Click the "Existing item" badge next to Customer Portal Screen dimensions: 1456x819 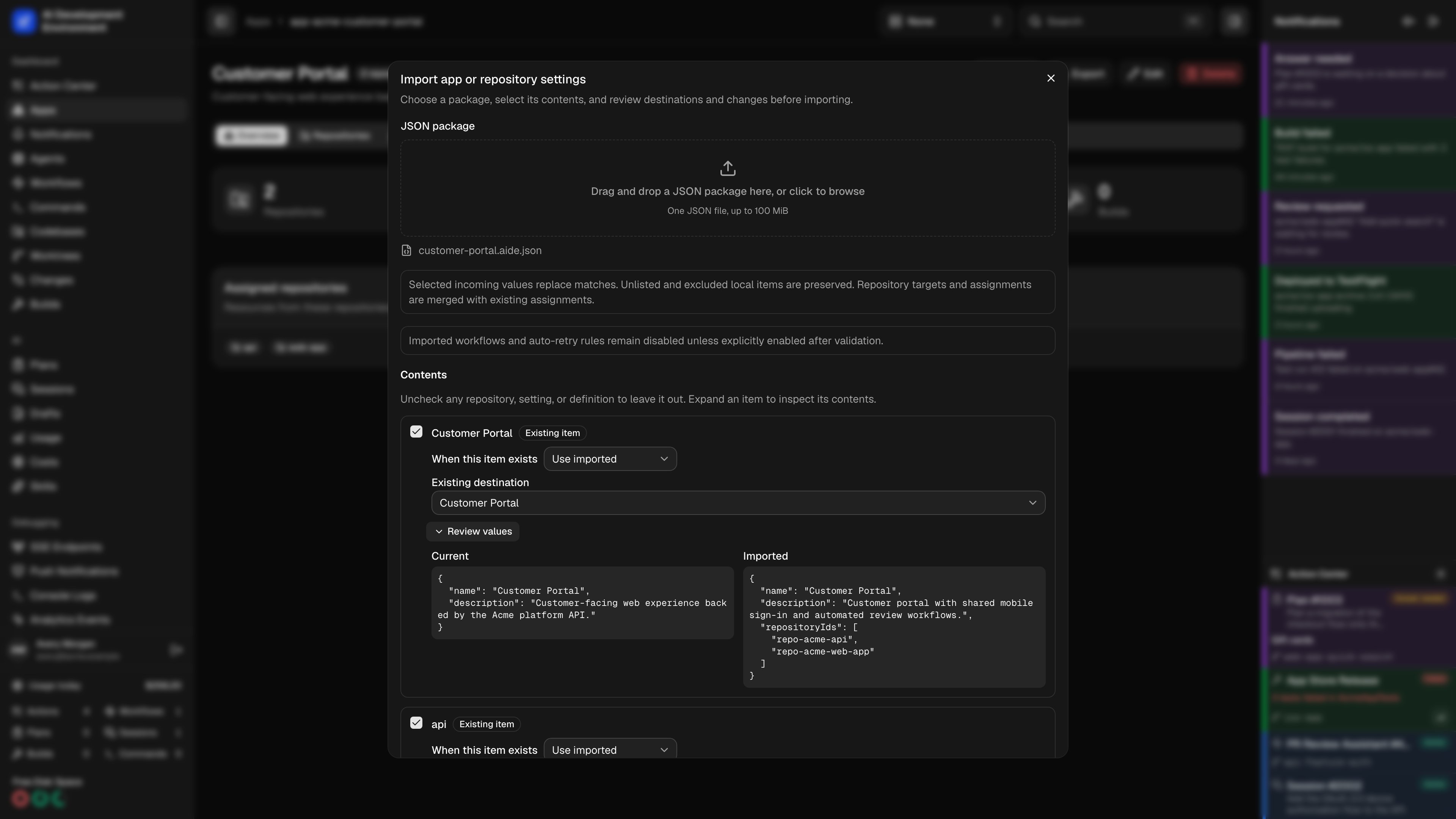pos(552,433)
